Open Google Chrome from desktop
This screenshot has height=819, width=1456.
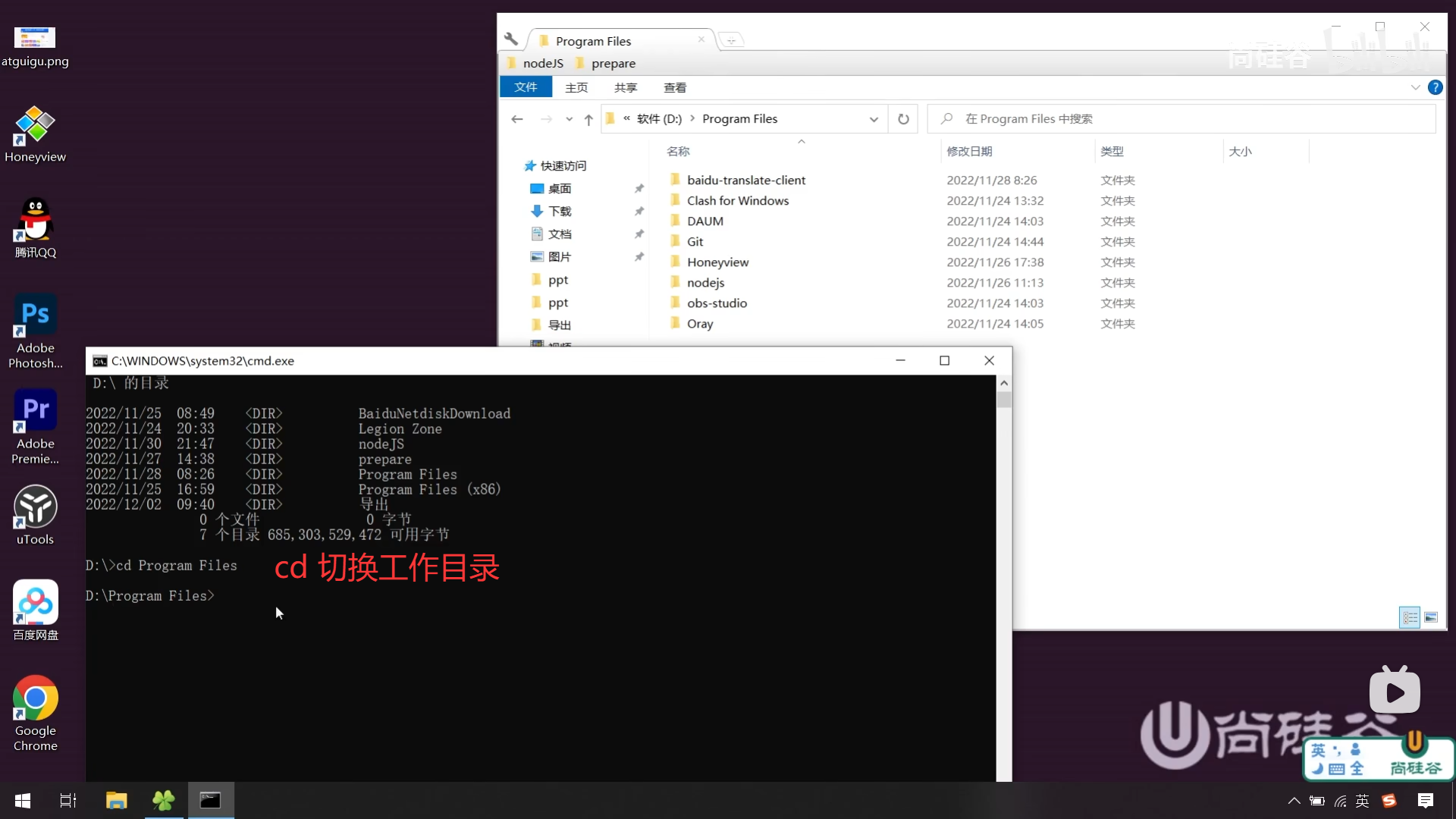(35, 698)
